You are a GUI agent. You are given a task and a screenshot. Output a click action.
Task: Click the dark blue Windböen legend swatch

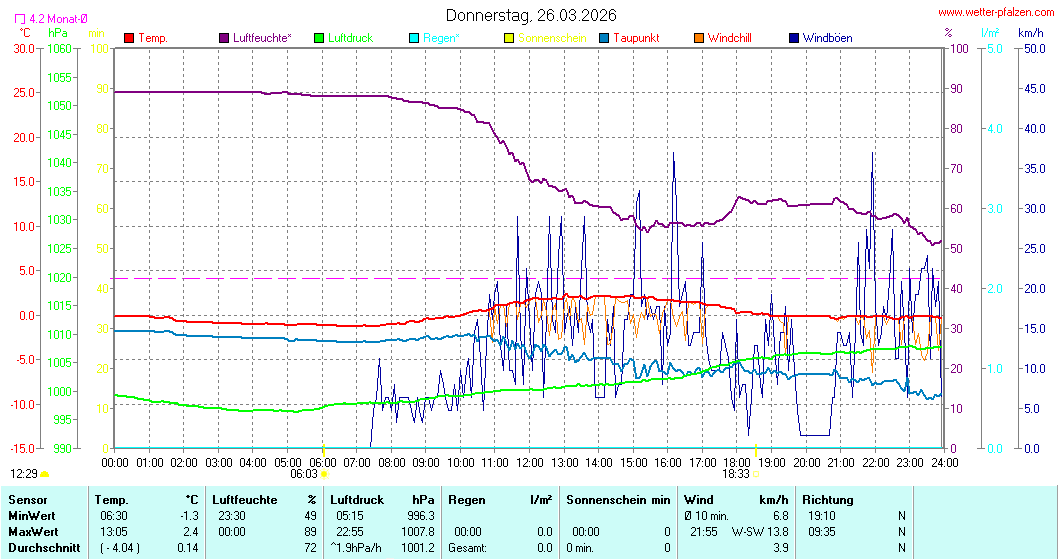click(x=794, y=38)
